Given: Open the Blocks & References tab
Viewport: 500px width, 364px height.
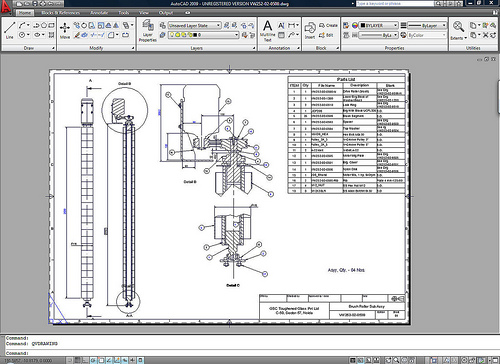Looking at the screenshot, I should coord(61,13).
